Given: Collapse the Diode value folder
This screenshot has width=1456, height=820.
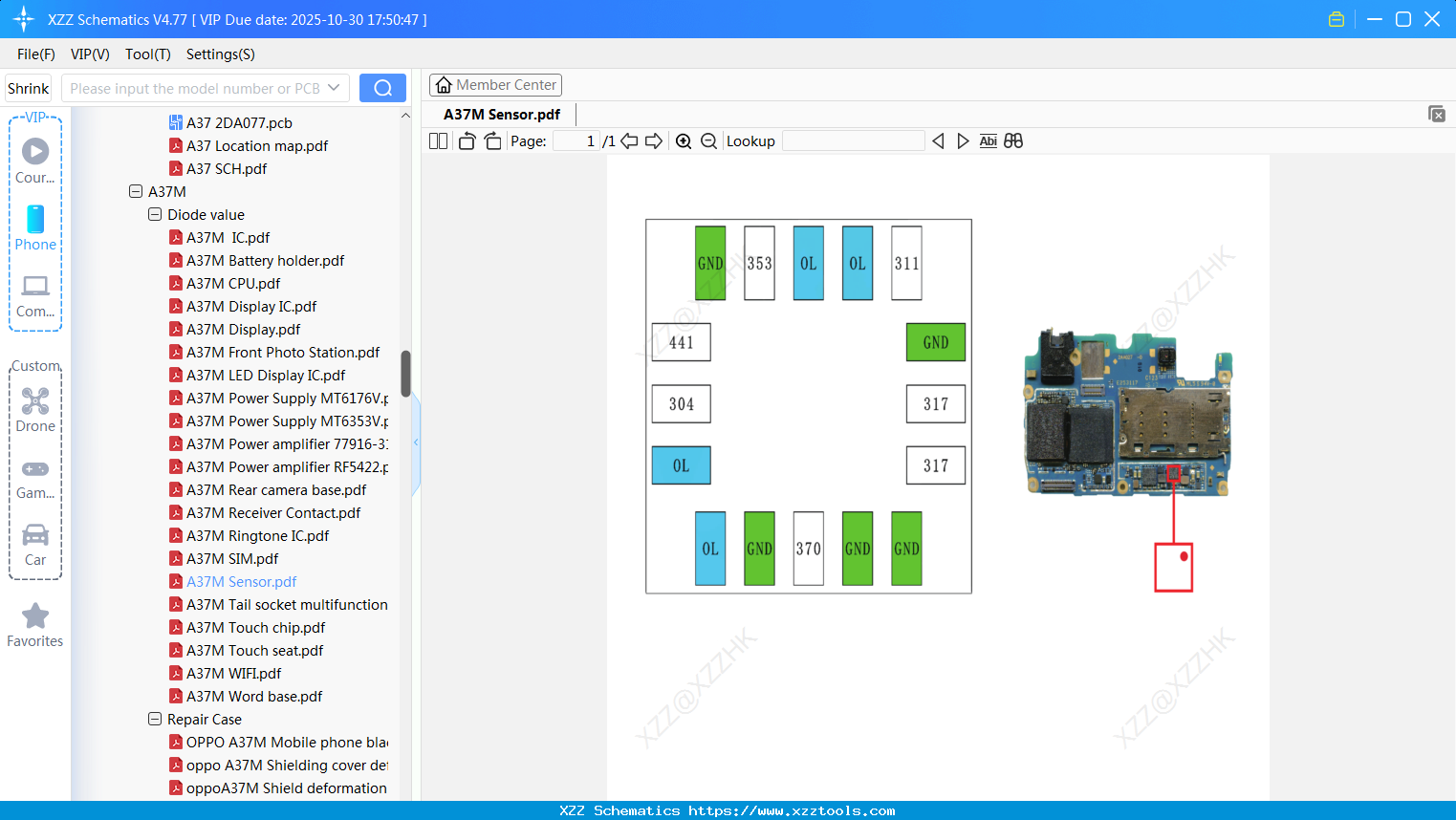Looking at the screenshot, I should click(155, 214).
